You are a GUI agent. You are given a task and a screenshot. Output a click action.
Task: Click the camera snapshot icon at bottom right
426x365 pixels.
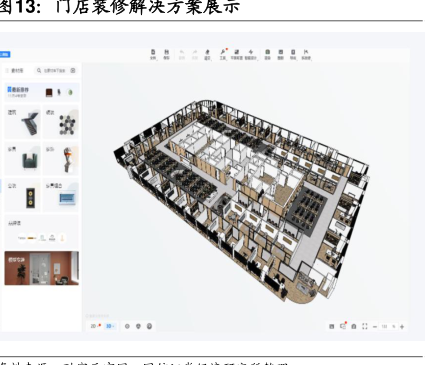coord(354,326)
